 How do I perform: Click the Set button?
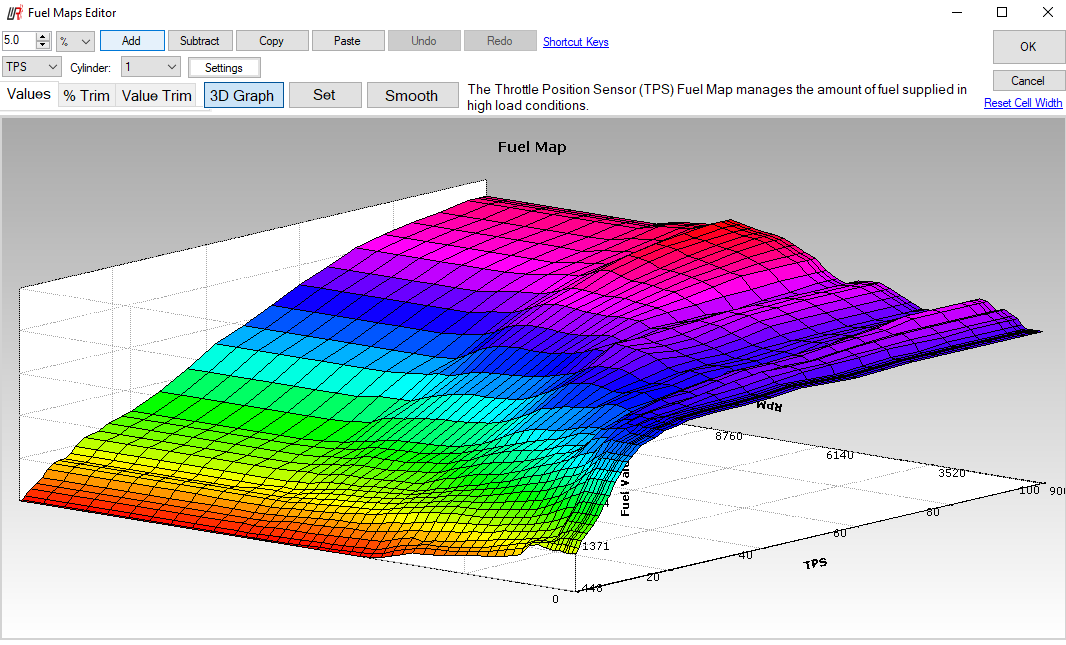(x=324, y=96)
